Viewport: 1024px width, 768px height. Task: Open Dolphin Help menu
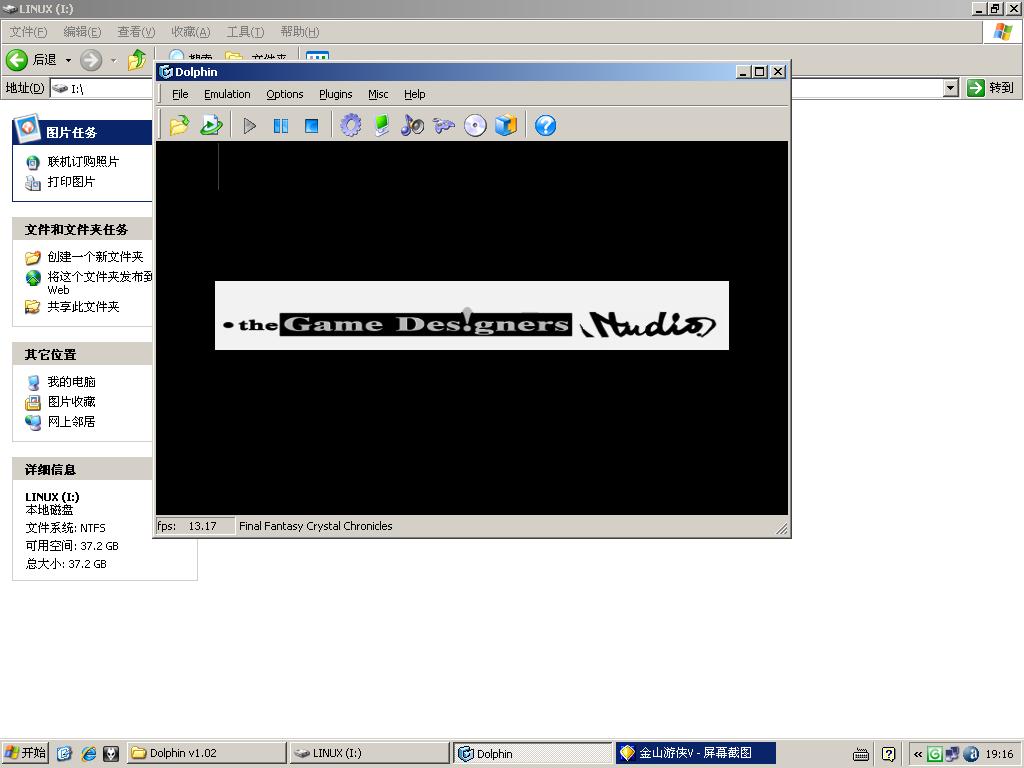(415, 94)
